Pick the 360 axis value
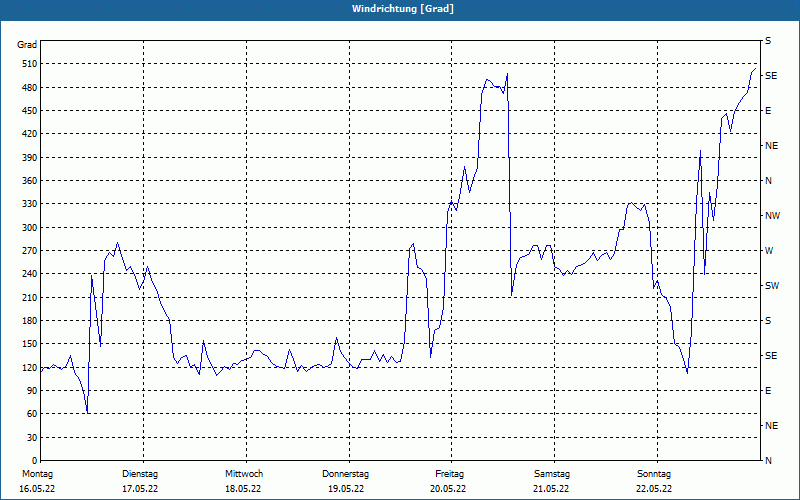The height and width of the screenshot is (500, 800). tap(30, 181)
